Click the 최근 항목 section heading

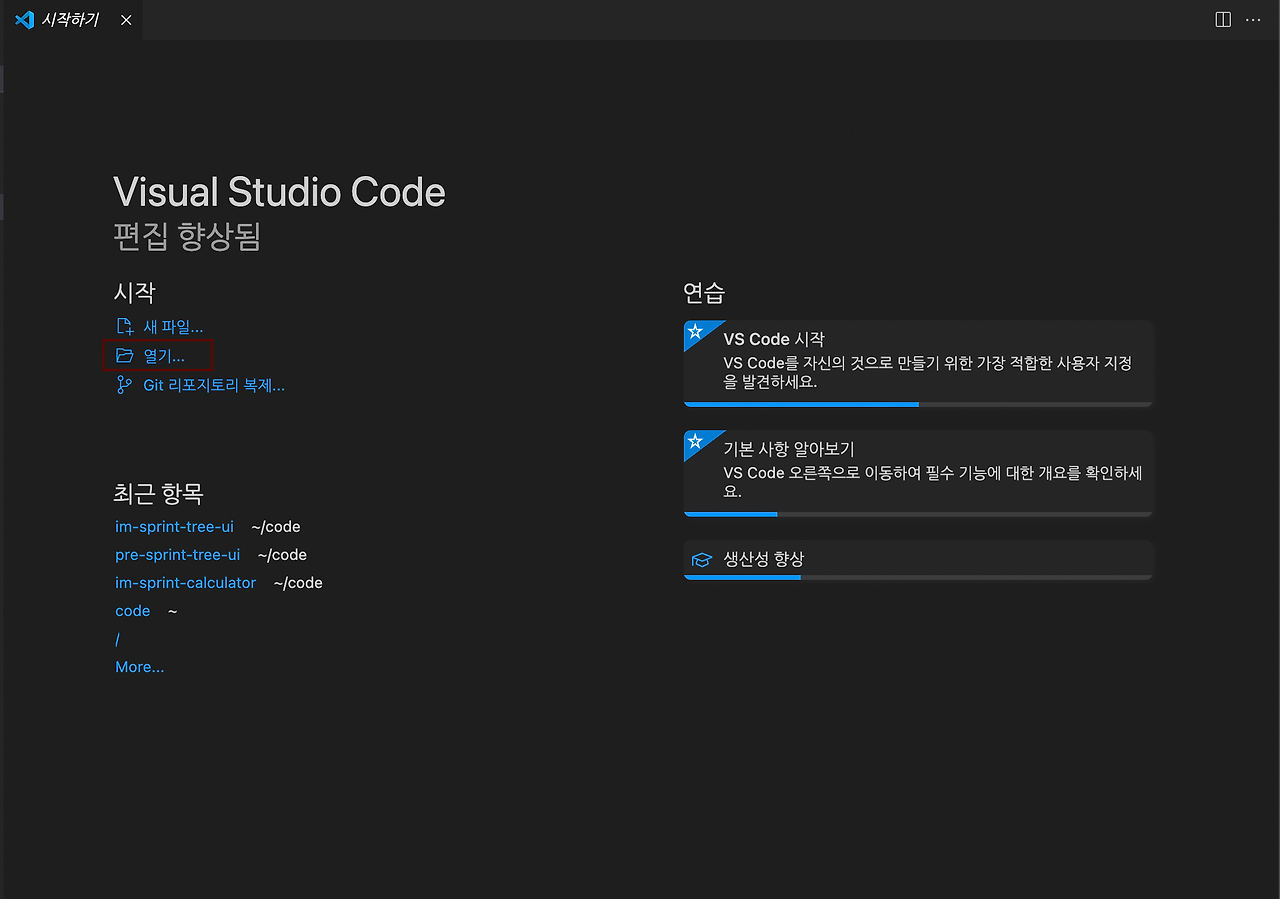(x=159, y=493)
